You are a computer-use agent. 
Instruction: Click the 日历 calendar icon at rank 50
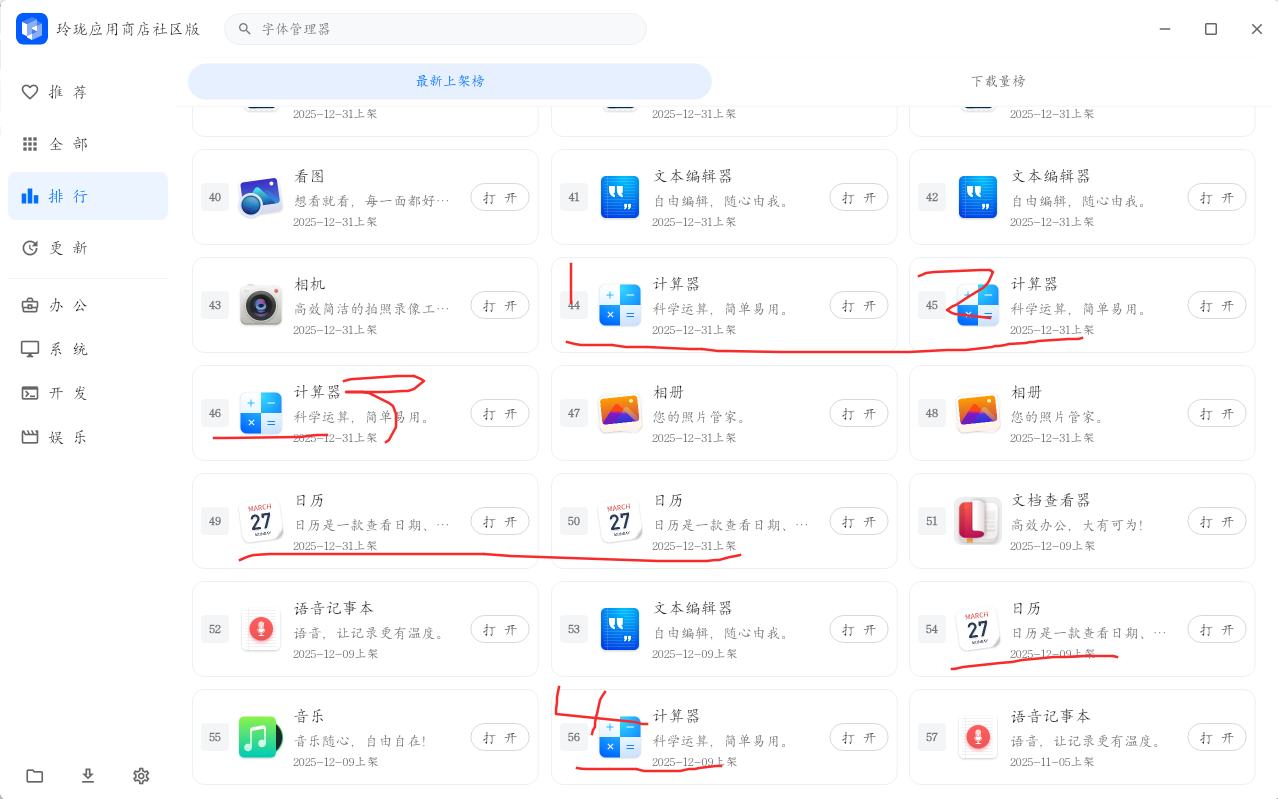(620, 521)
